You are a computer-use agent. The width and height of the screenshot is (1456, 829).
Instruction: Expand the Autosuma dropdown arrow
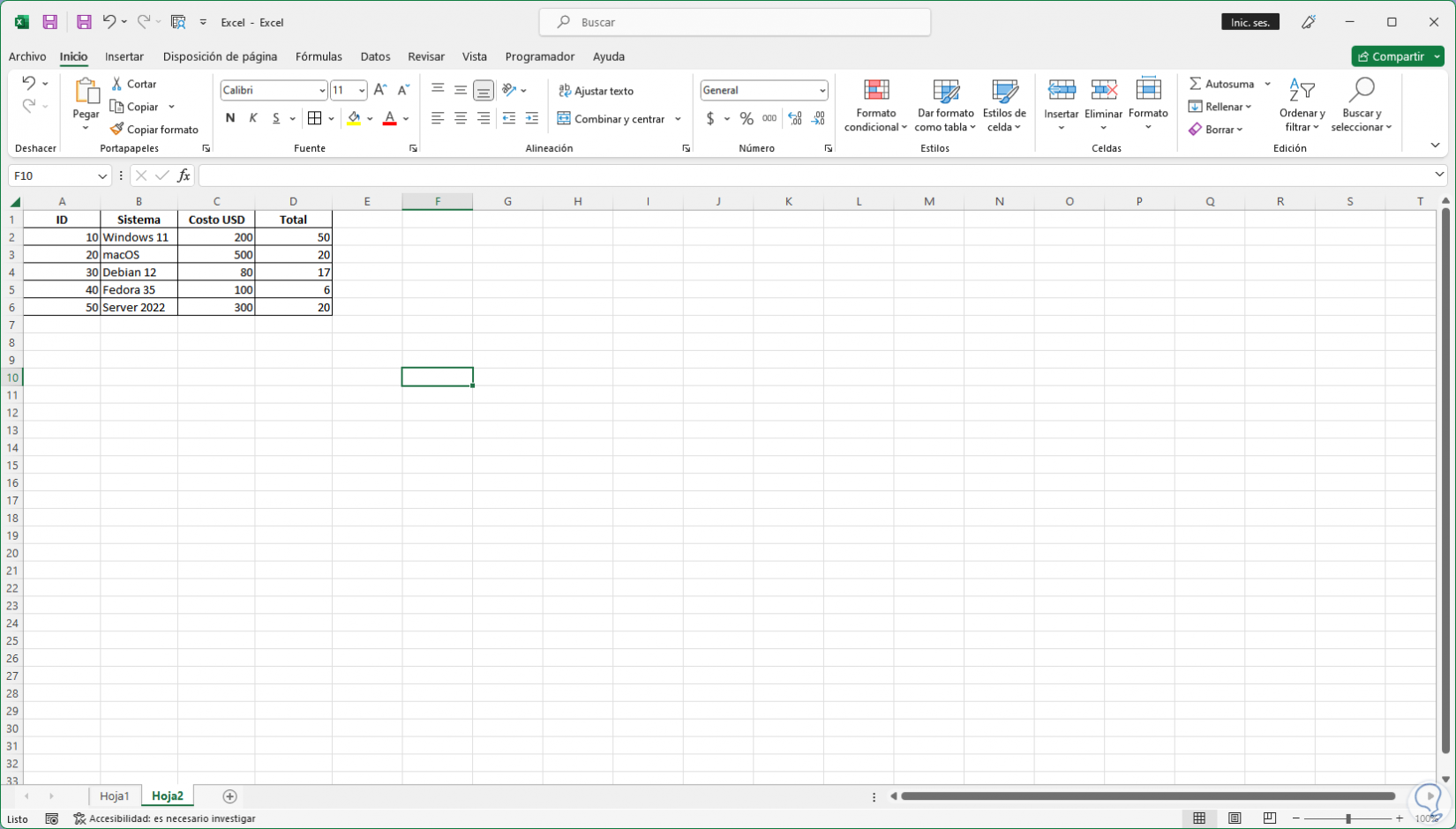1267,84
